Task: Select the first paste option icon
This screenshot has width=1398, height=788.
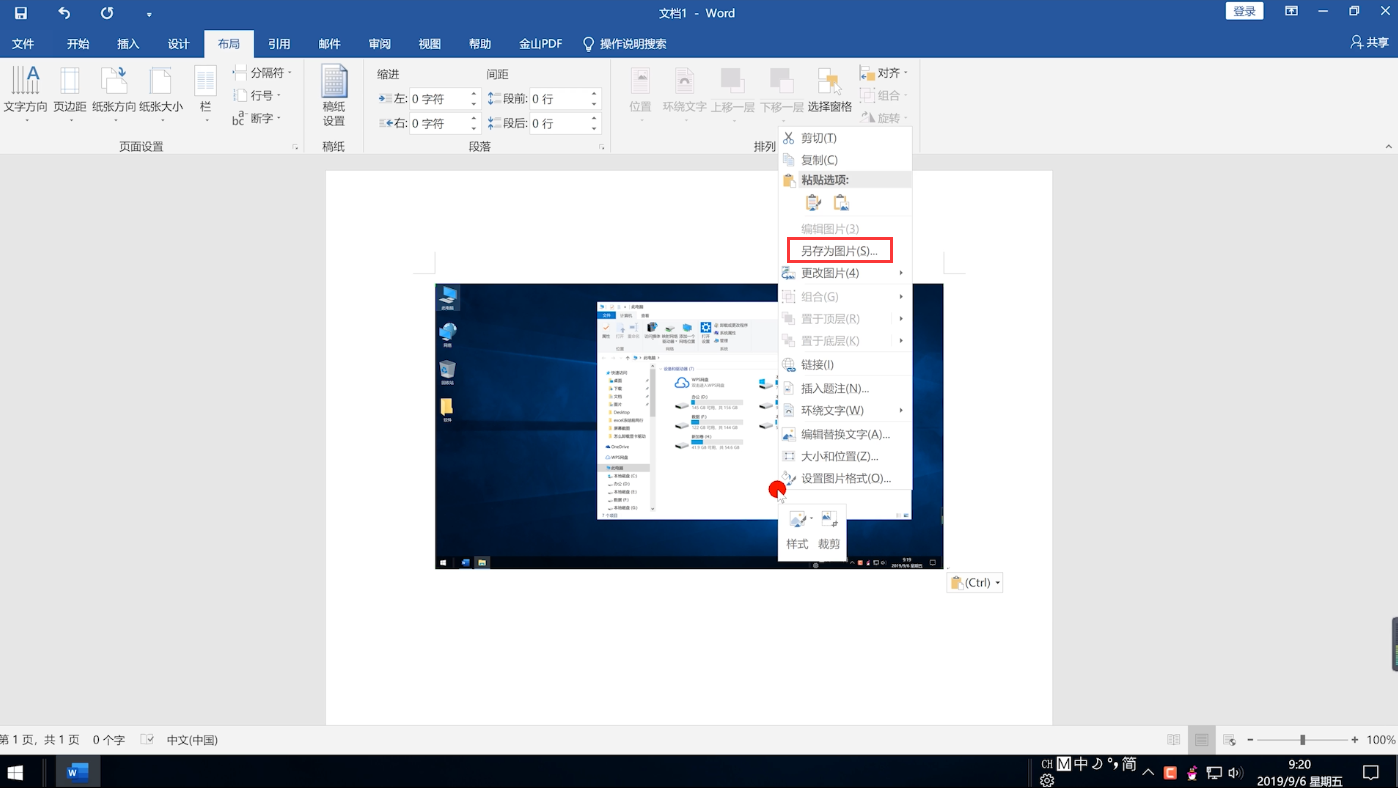Action: (813, 203)
